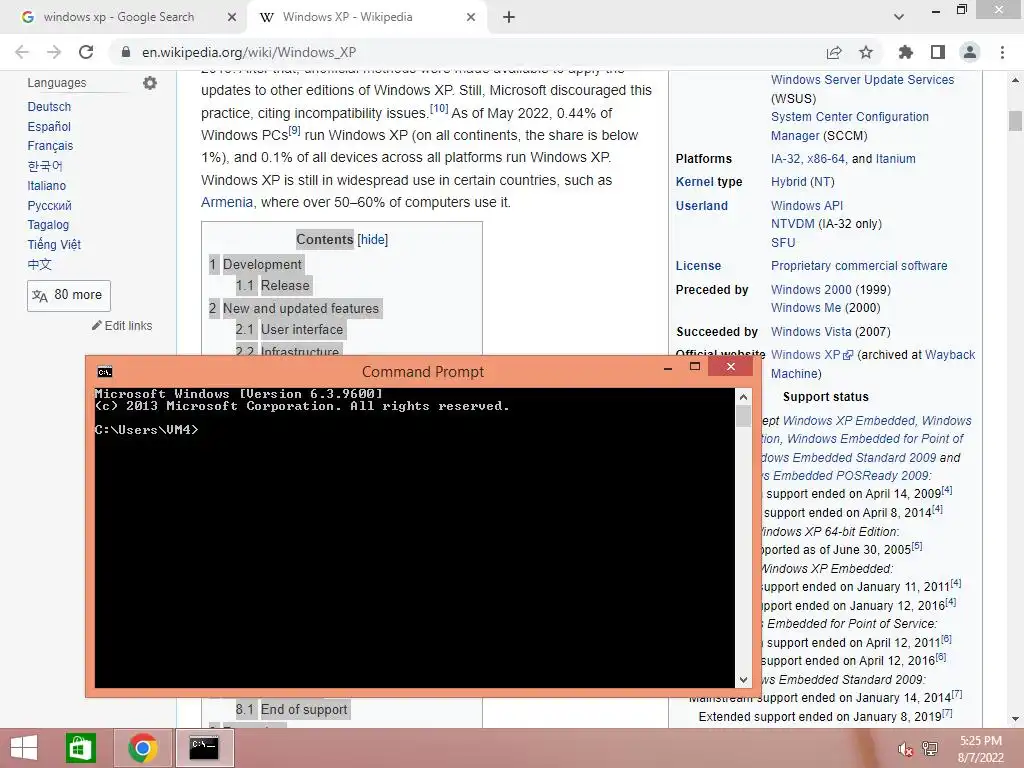
Task: Open the tab search dropdown arrow
Action: click(x=899, y=17)
